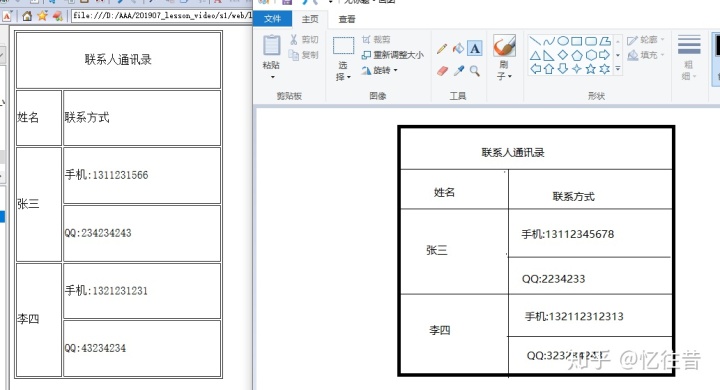Choose the five-point star shape
Image resolution: width=720 pixels, height=390 pixels.
591,69
